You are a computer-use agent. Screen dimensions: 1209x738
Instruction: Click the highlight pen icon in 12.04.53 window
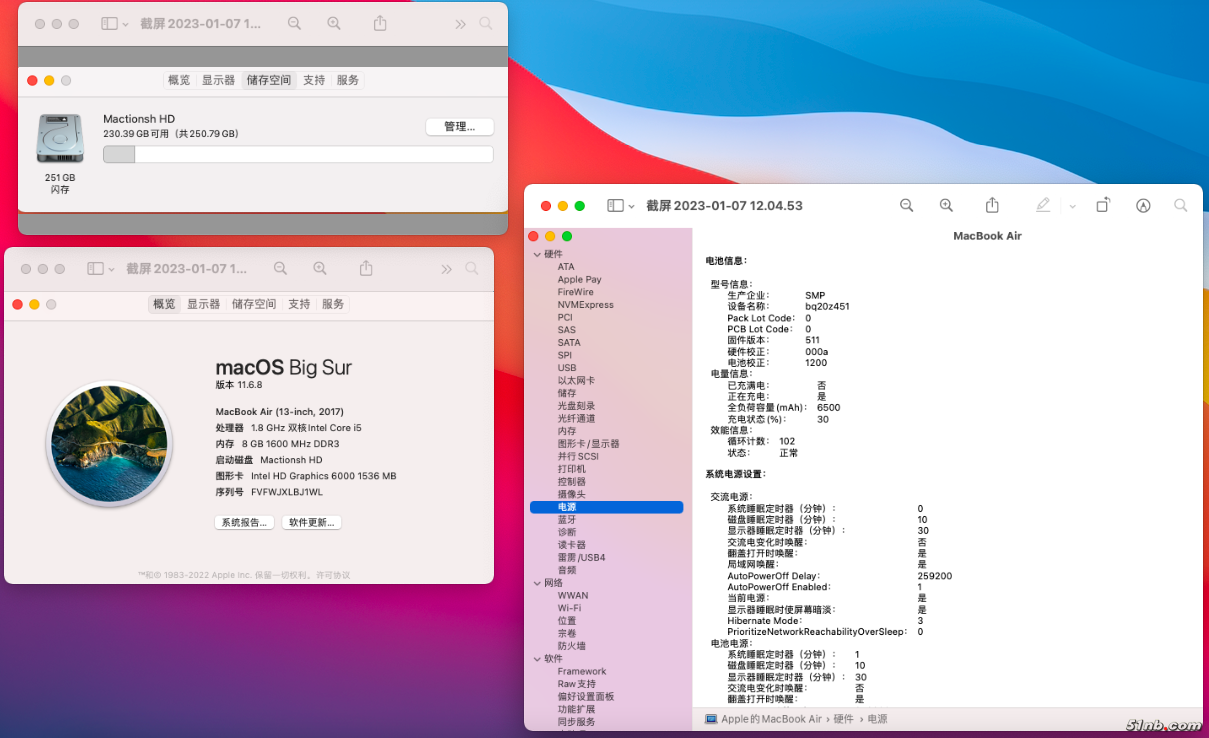coord(1043,205)
